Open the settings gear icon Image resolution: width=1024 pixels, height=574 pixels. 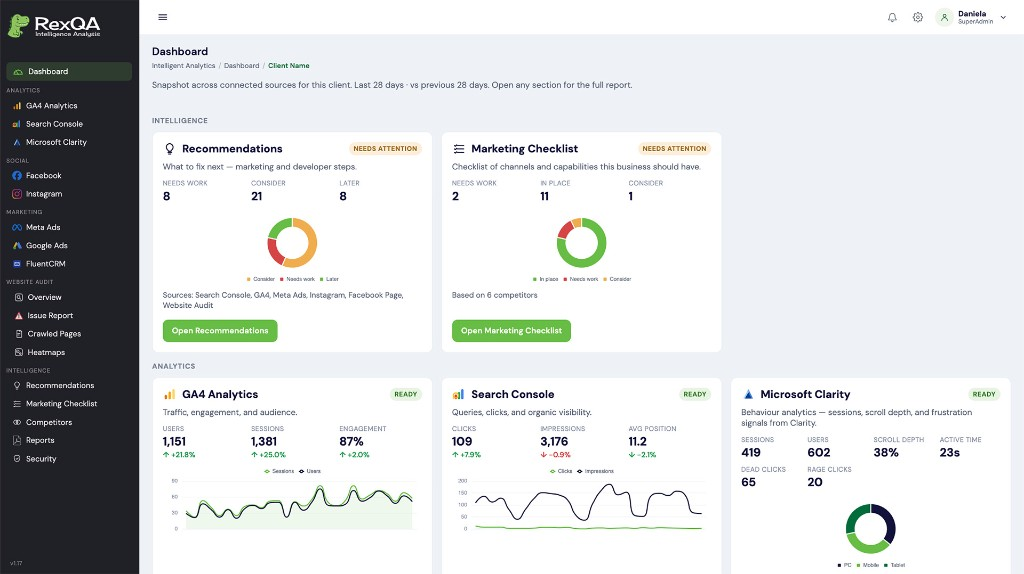pos(918,18)
